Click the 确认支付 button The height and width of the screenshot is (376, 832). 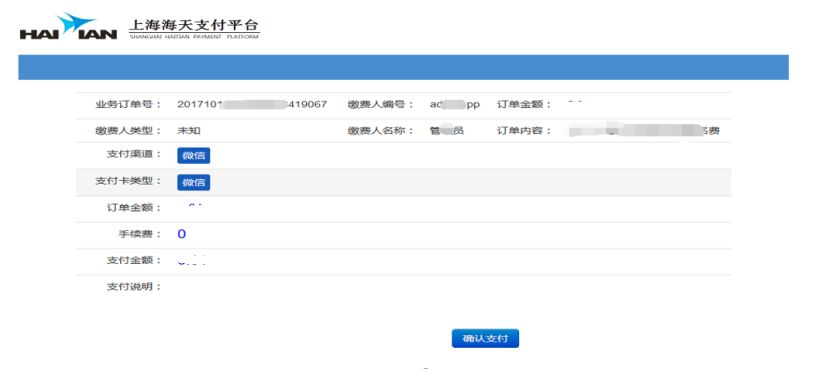[485, 338]
